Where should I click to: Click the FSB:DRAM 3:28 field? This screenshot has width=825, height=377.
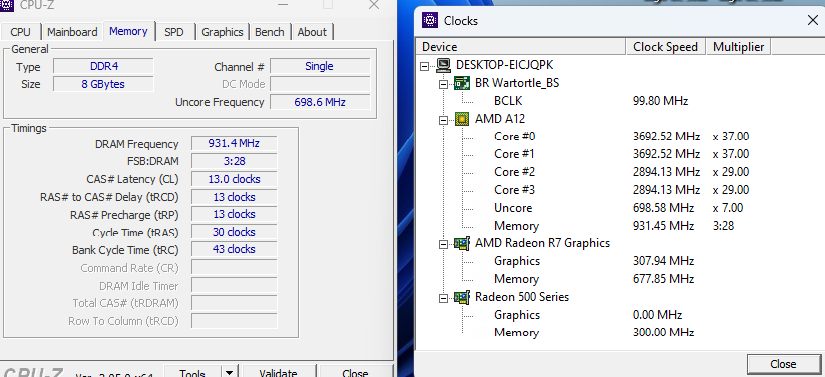coord(234,161)
